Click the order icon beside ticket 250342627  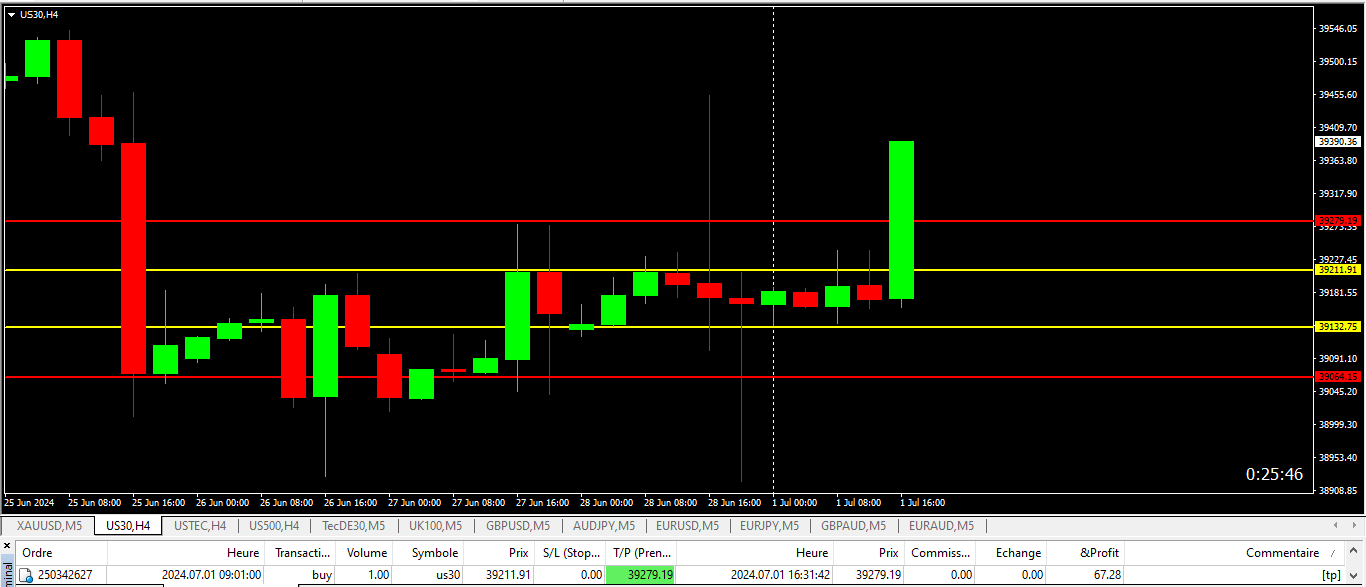(27, 575)
